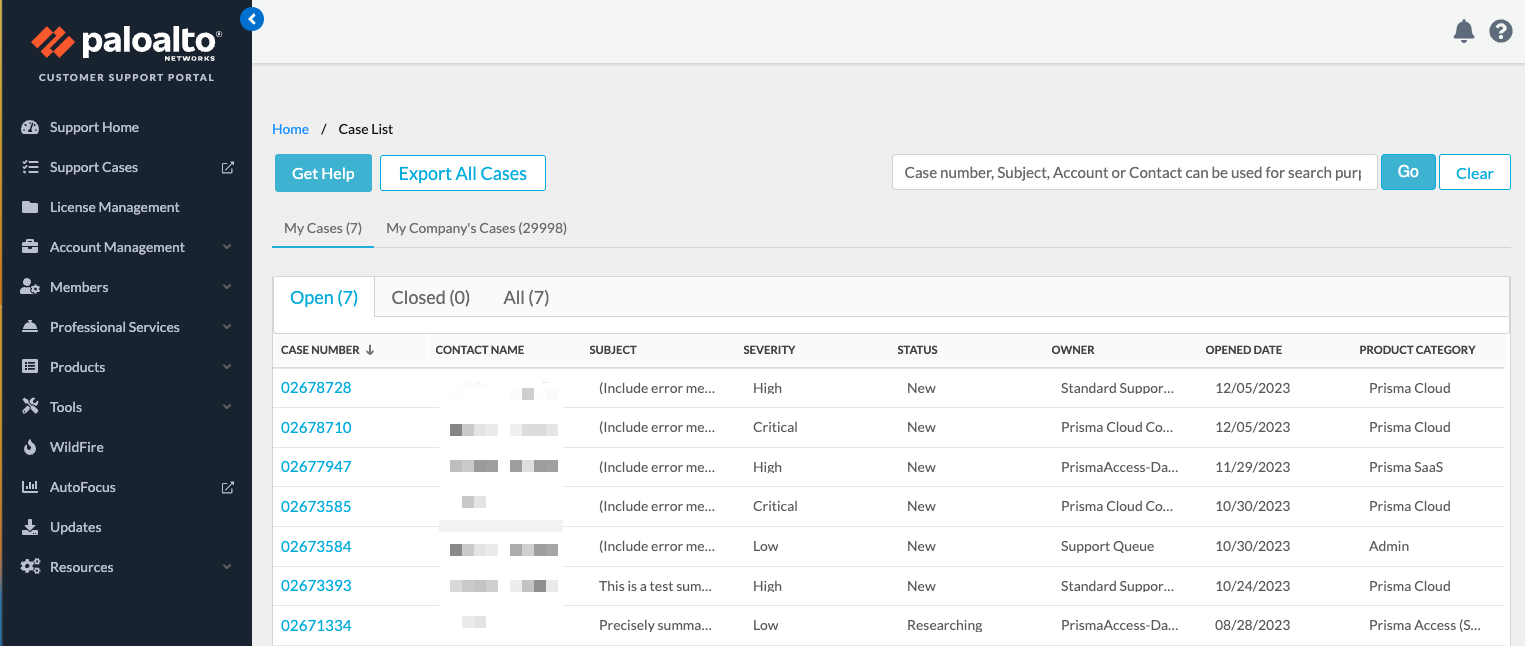Viewport: 1525px width, 646px height.
Task: Open the help question mark icon
Action: 1500,31
